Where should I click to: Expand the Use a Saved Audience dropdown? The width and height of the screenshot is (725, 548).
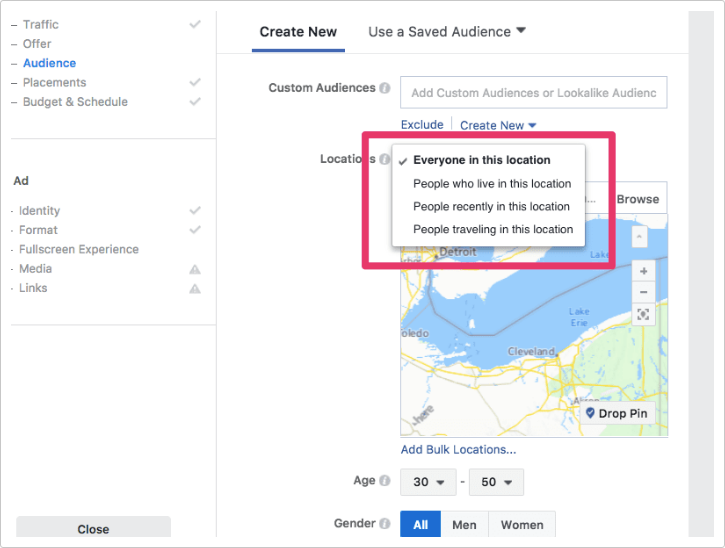tap(446, 32)
